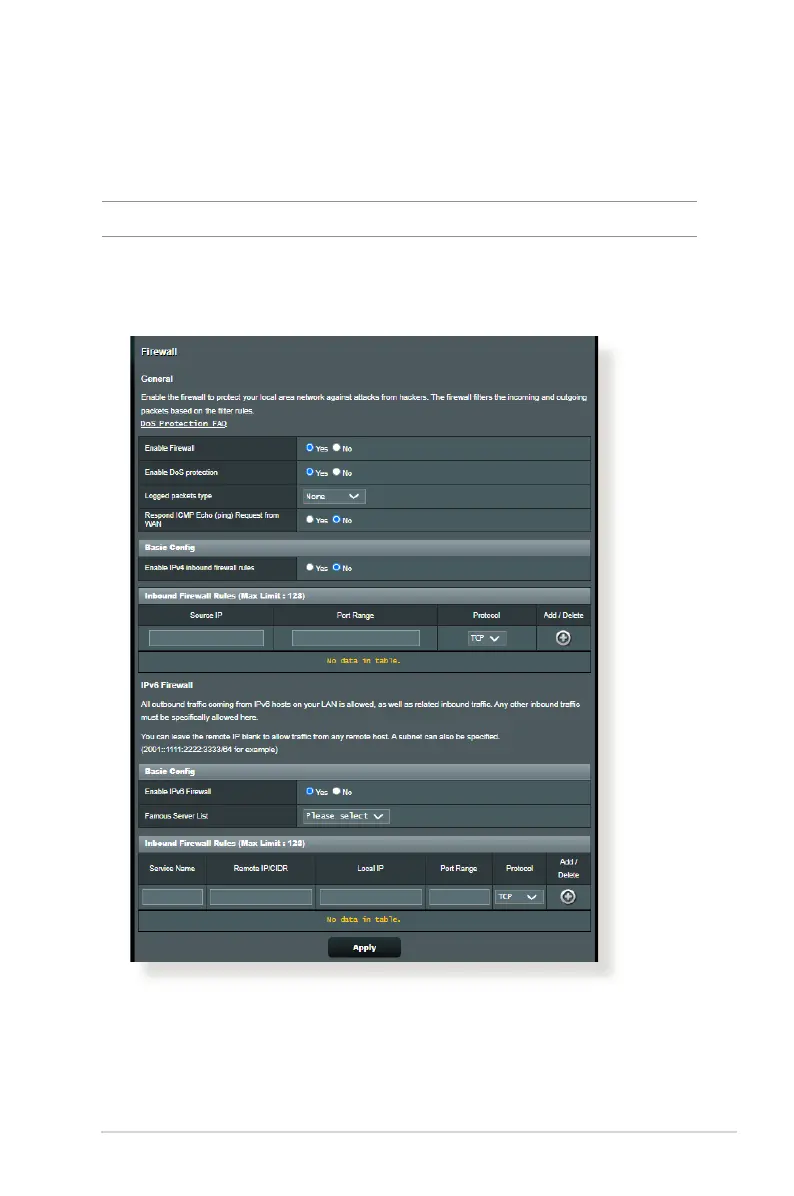Select No for Enable Firewall
The width and height of the screenshot is (794, 1196).
click(337, 449)
